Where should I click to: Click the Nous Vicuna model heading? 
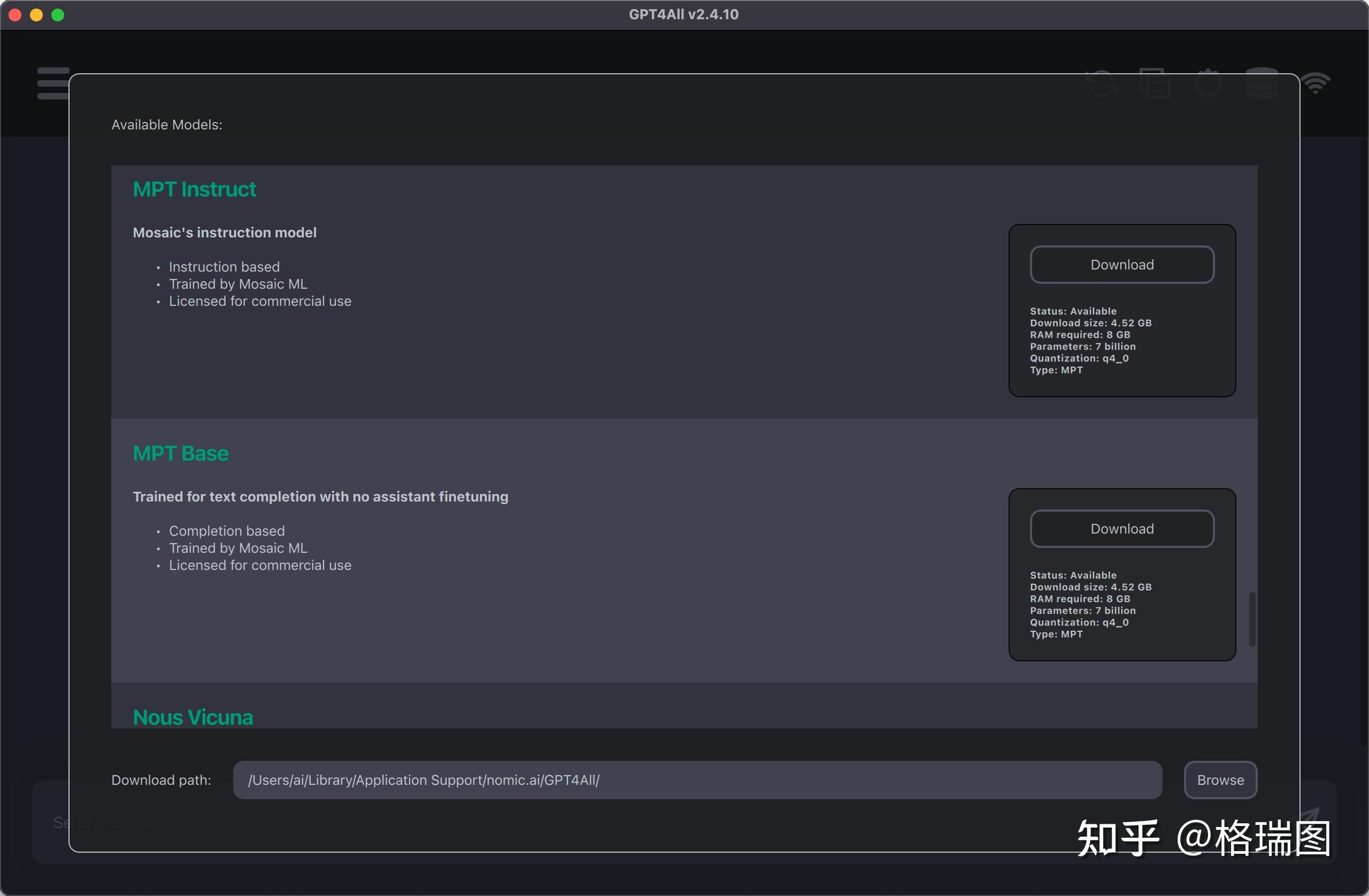click(193, 717)
